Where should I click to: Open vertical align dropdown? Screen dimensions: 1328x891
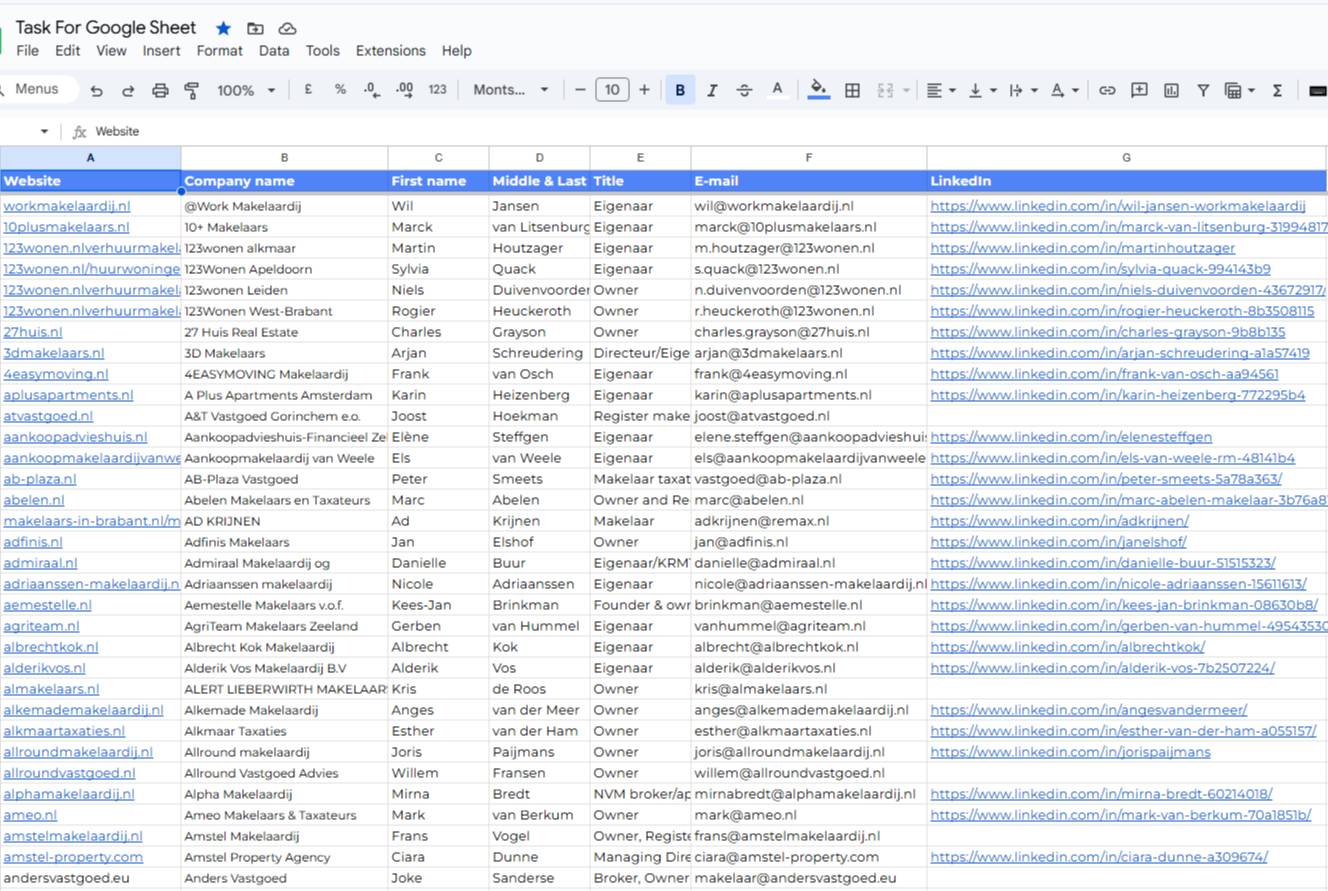(x=982, y=90)
